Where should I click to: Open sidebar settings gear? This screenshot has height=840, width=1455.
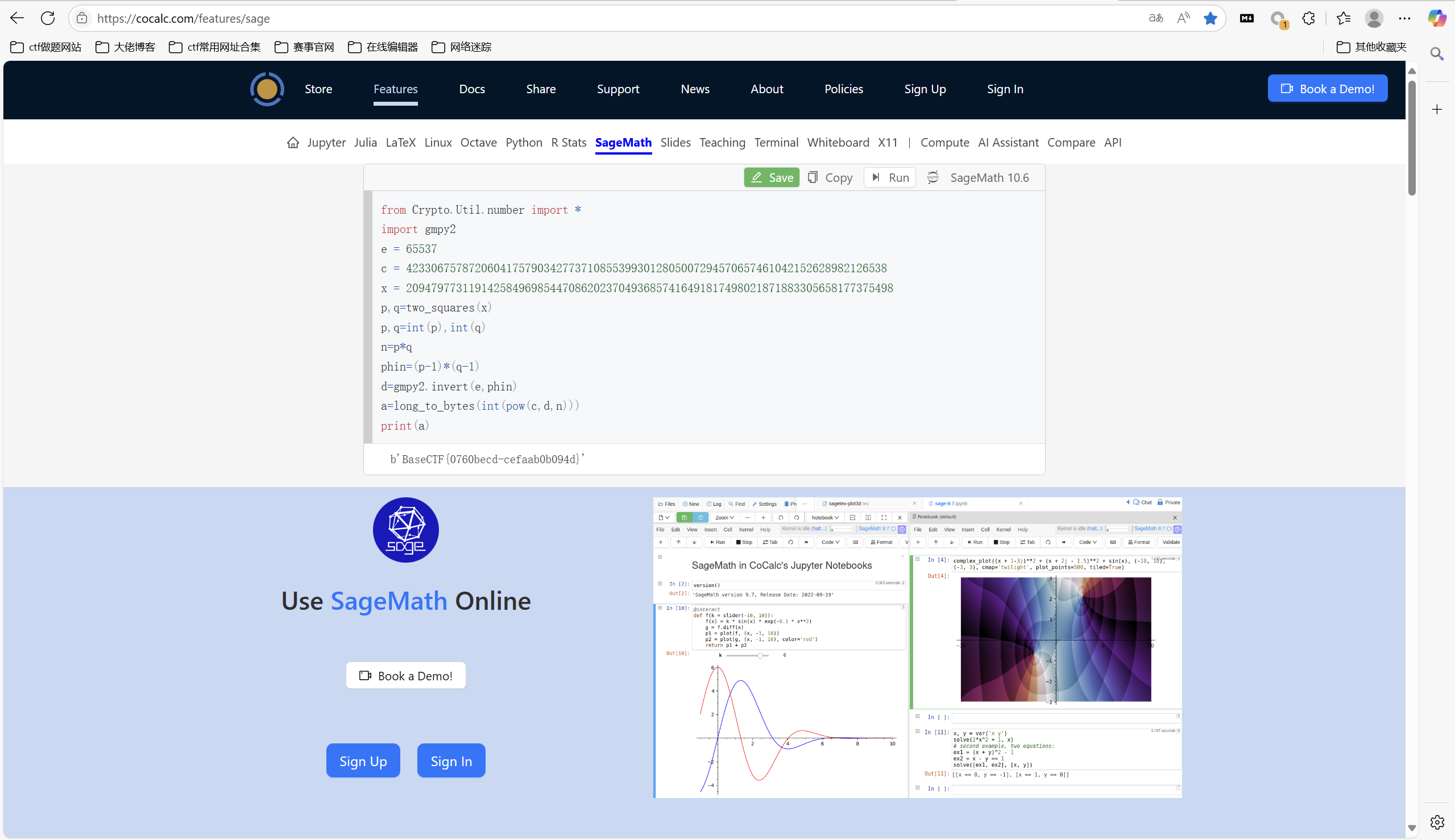(1437, 822)
